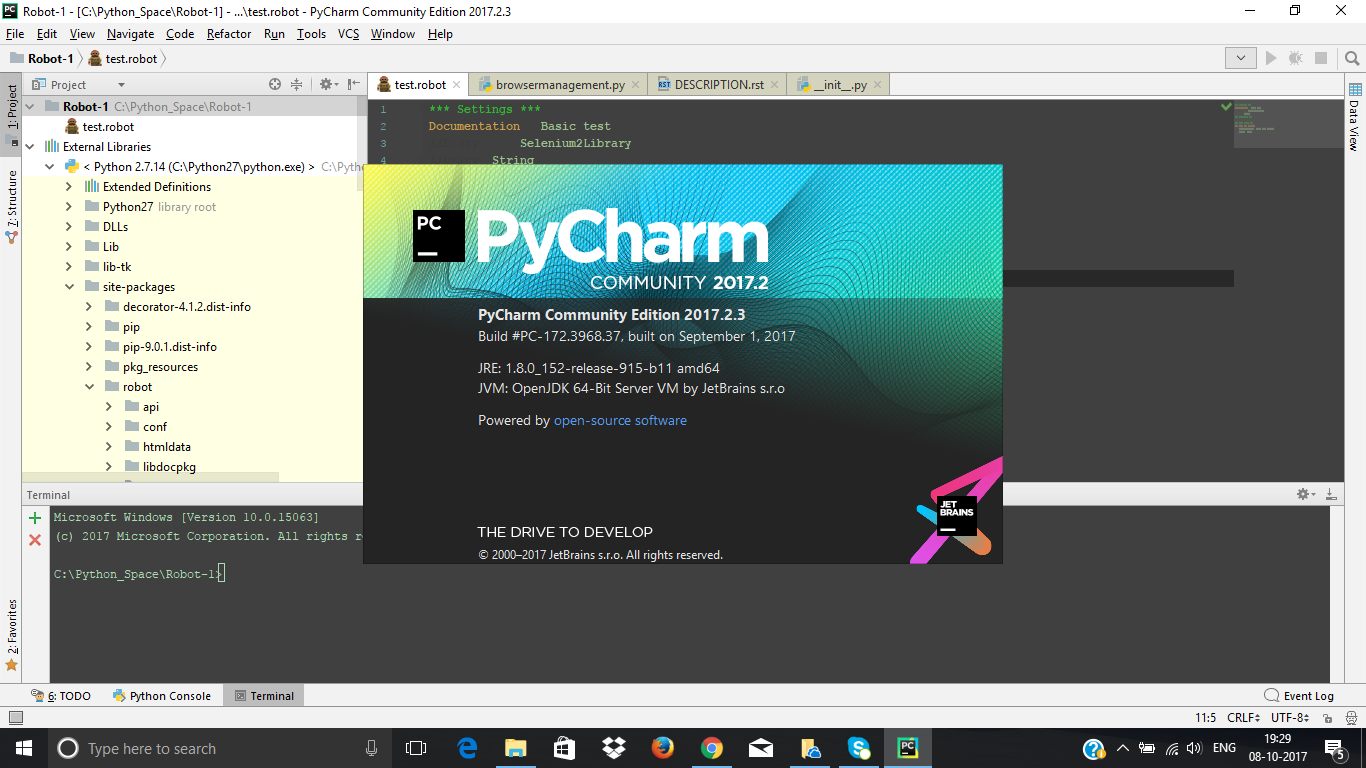
Task: Click green plus to add terminal session
Action: pyautogui.click(x=35, y=518)
